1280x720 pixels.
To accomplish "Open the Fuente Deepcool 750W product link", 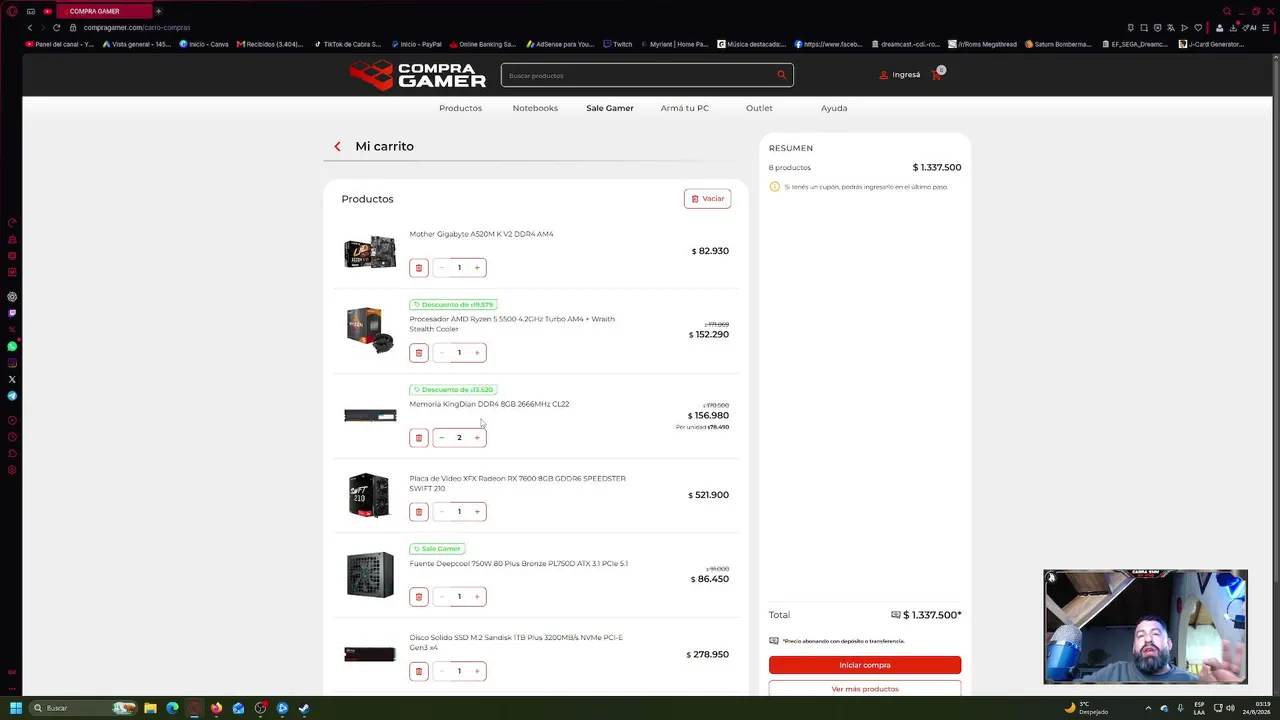I will pyautogui.click(x=518, y=564).
